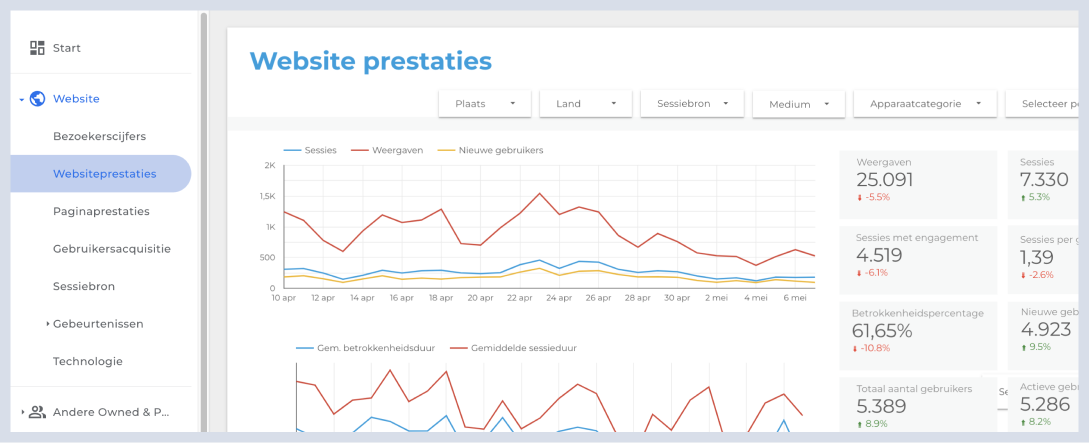The height and width of the screenshot is (443, 1089).
Task: Toggle Gemiddelde sessieduur legend series
Action: coord(513,348)
